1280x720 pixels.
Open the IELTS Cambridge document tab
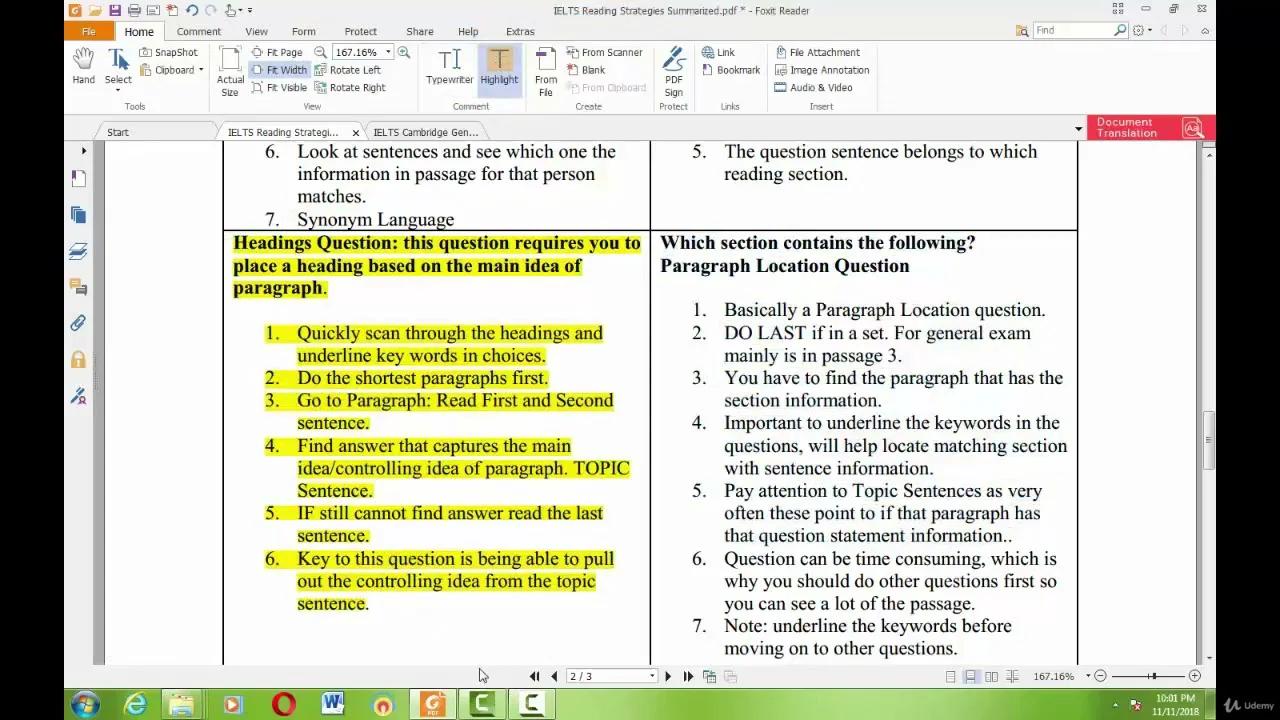point(426,131)
